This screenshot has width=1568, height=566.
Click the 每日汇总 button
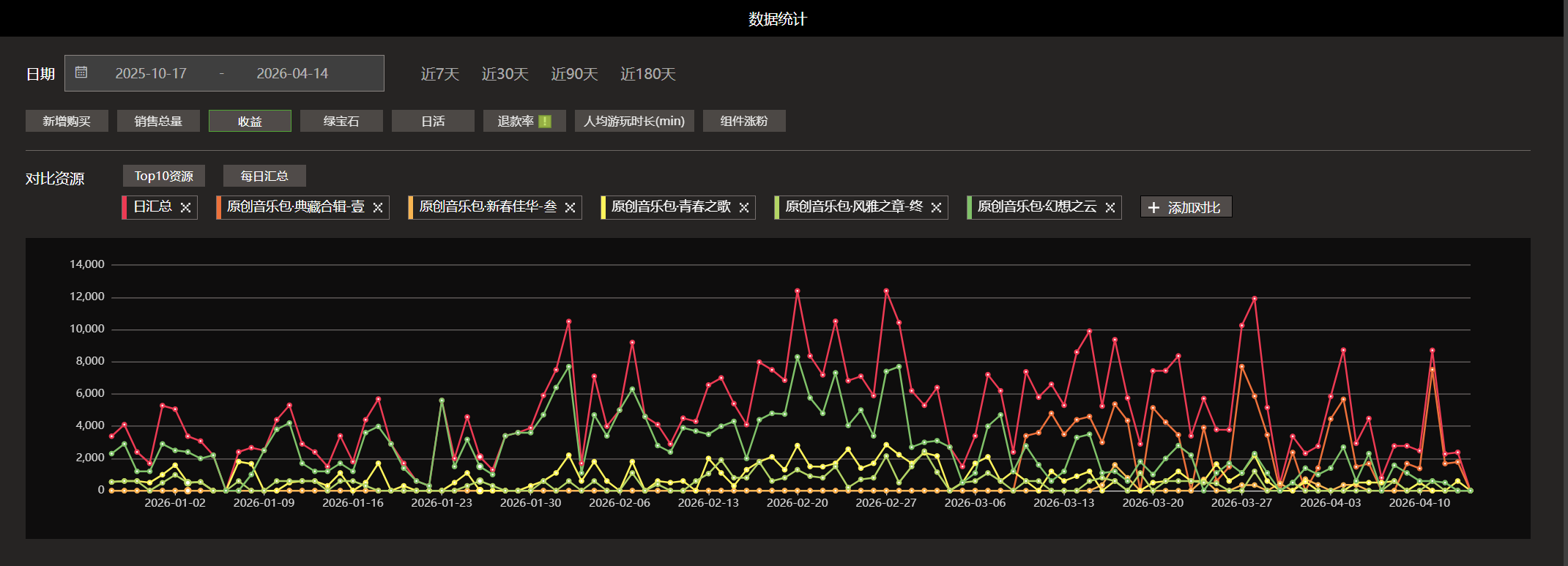coord(264,176)
